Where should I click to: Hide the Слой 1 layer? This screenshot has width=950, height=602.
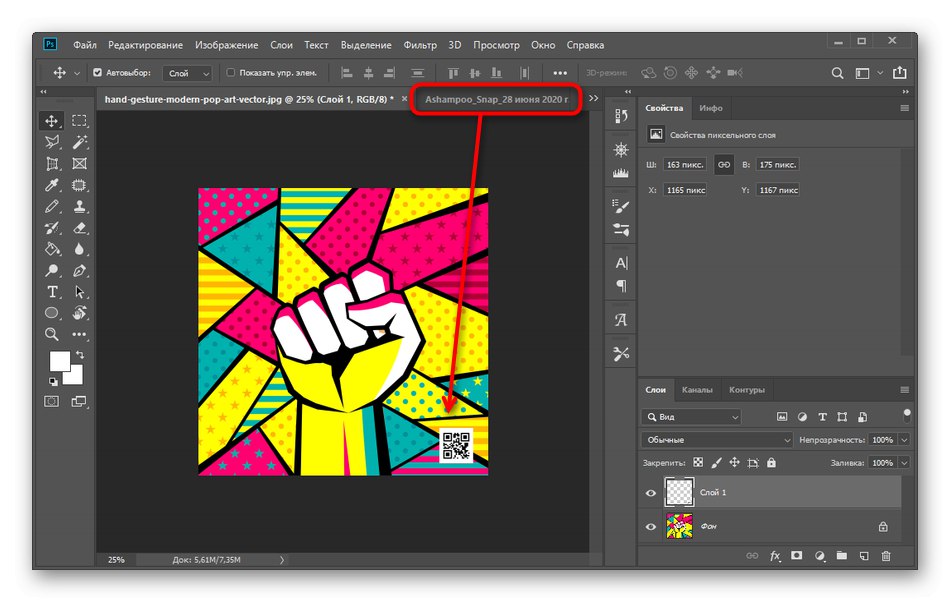650,493
